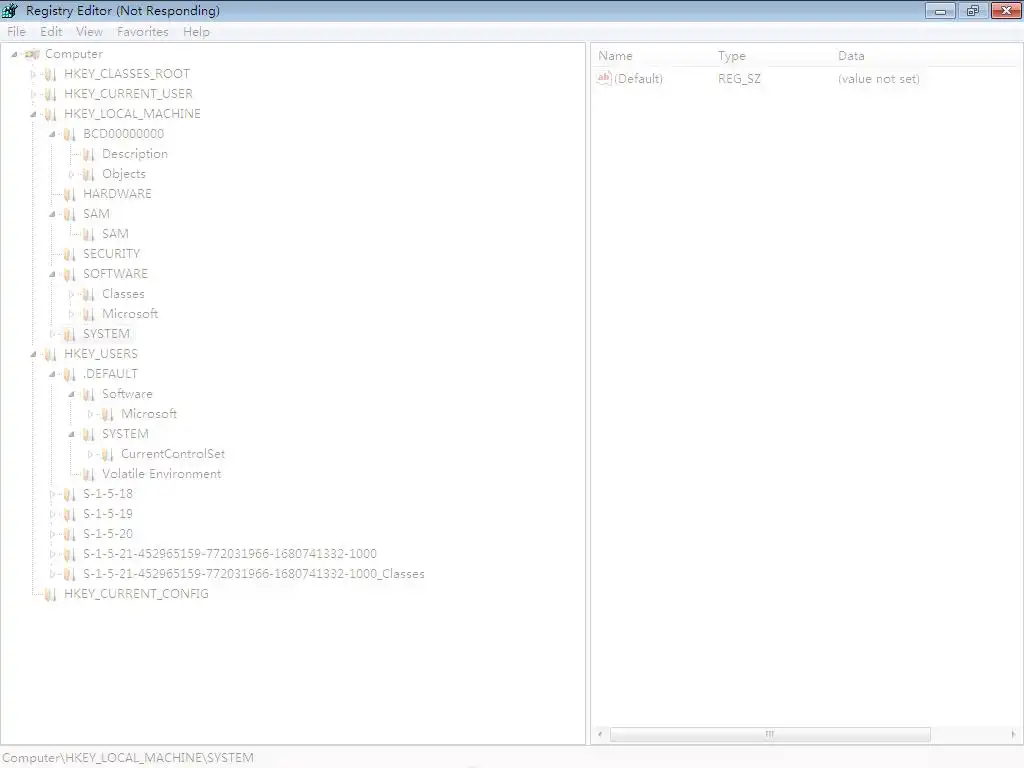
Task: Click the Registry Editor title bar icon
Action: click(x=10, y=10)
